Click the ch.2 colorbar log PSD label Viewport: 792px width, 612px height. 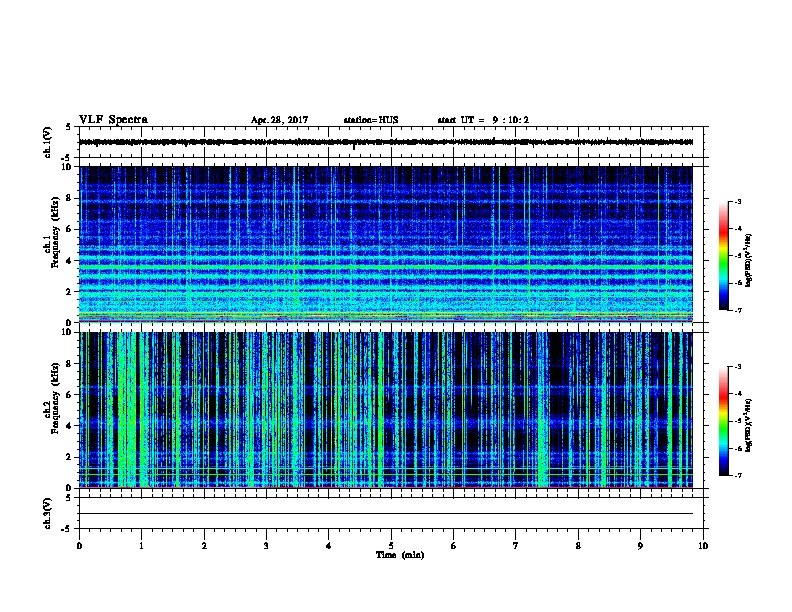pyautogui.click(x=749, y=426)
